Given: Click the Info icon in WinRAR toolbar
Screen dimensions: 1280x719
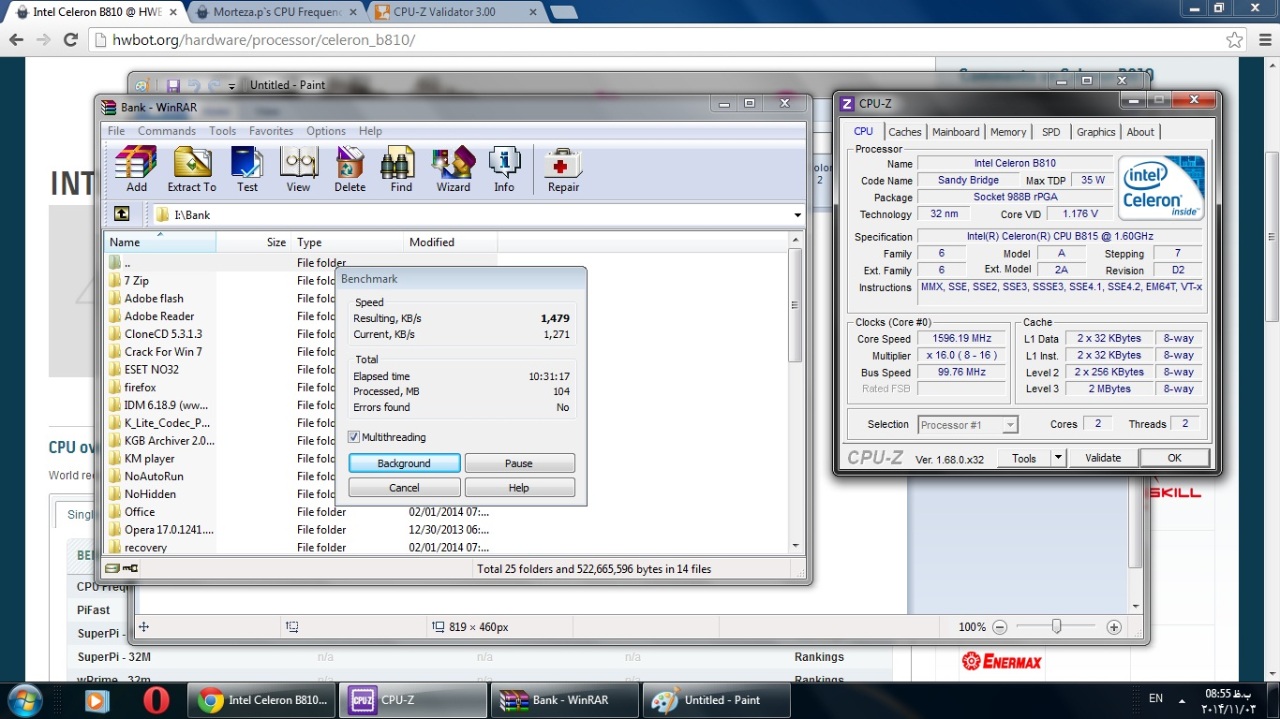Looking at the screenshot, I should pos(504,169).
